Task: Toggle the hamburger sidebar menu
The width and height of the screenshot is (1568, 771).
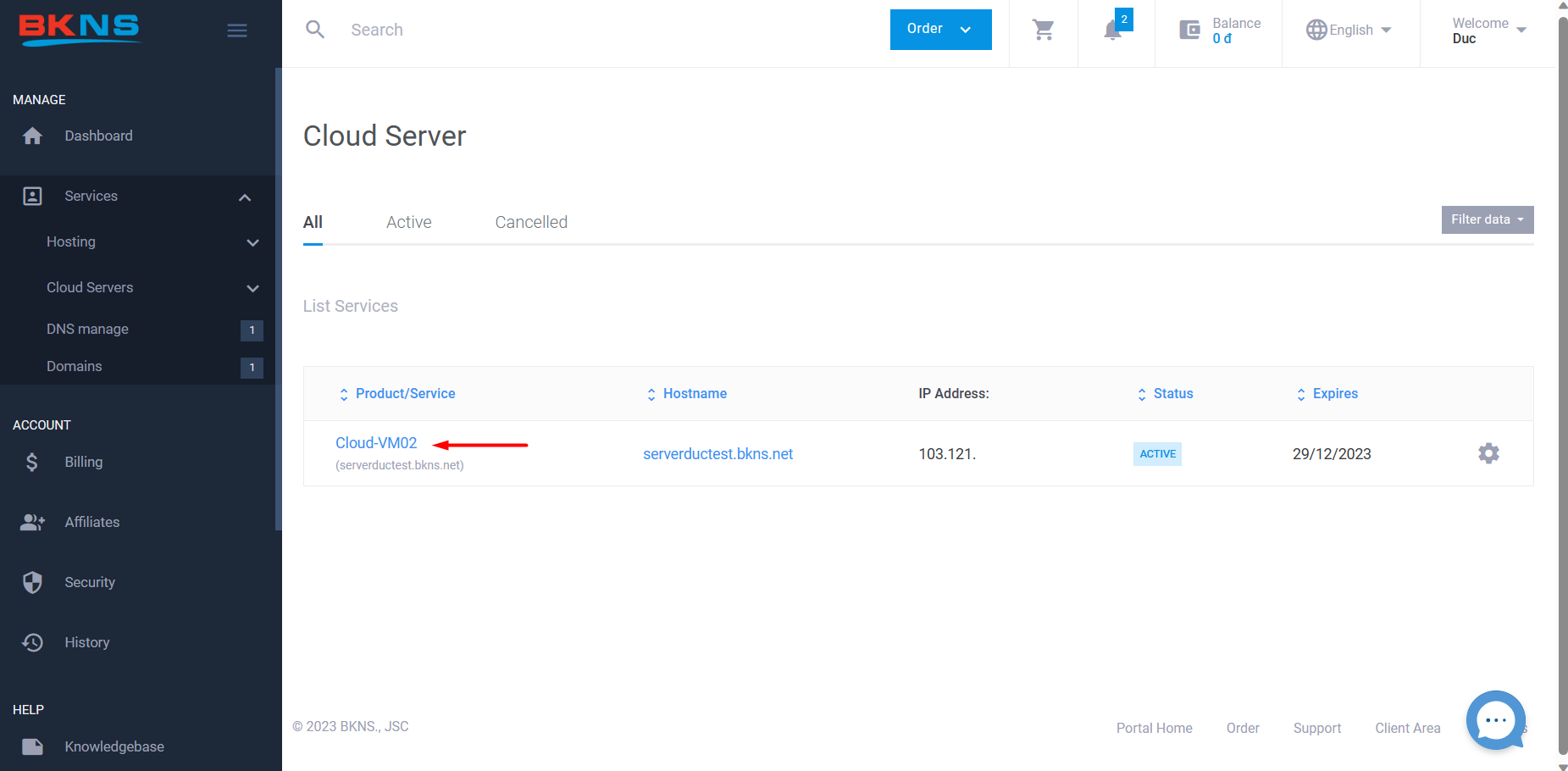Action: (237, 31)
